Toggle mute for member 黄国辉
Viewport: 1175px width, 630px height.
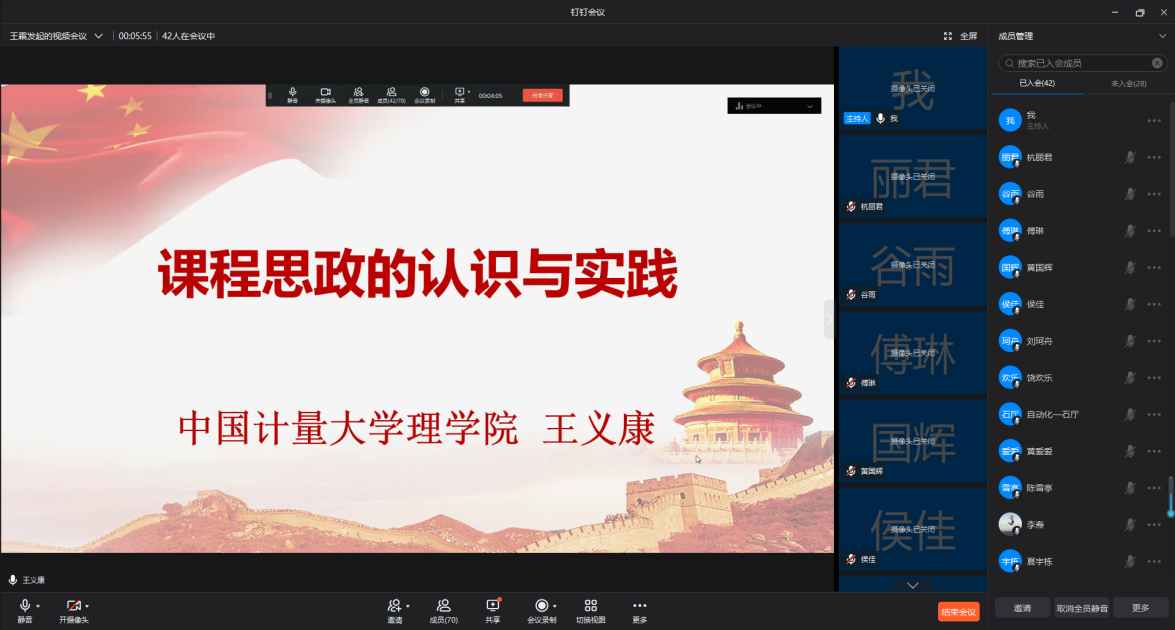coord(1130,267)
